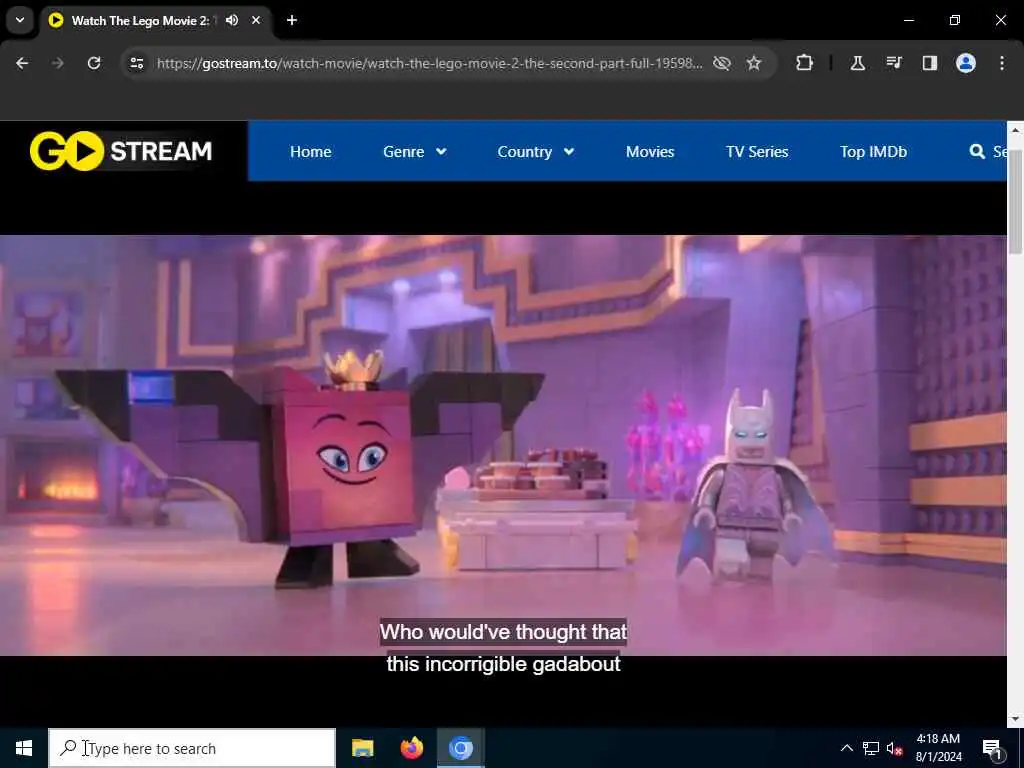Click the site search magnifier icon
This screenshot has width=1024, height=768.
click(x=977, y=152)
